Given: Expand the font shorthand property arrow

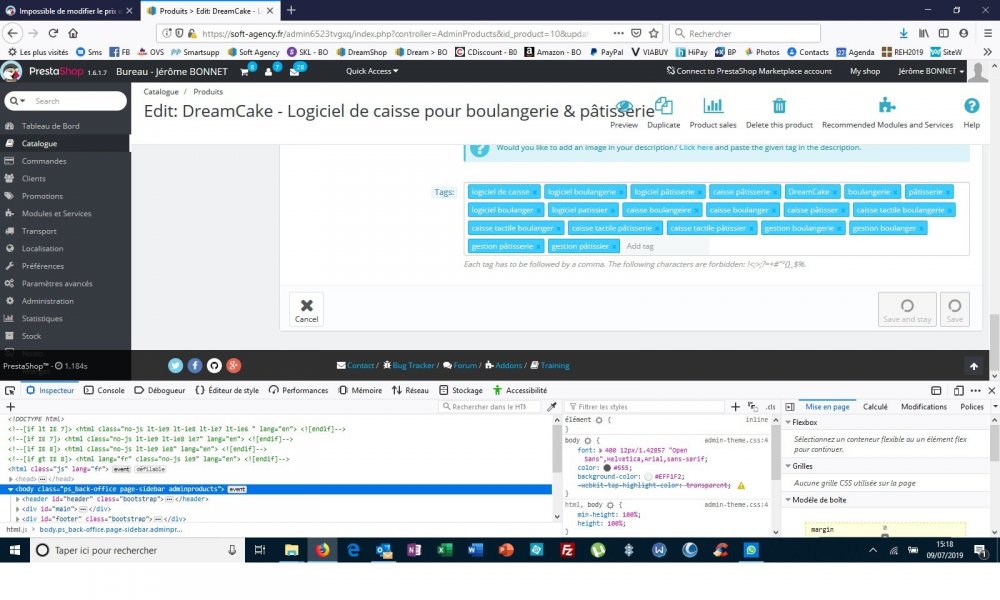Looking at the screenshot, I should pos(601,450).
